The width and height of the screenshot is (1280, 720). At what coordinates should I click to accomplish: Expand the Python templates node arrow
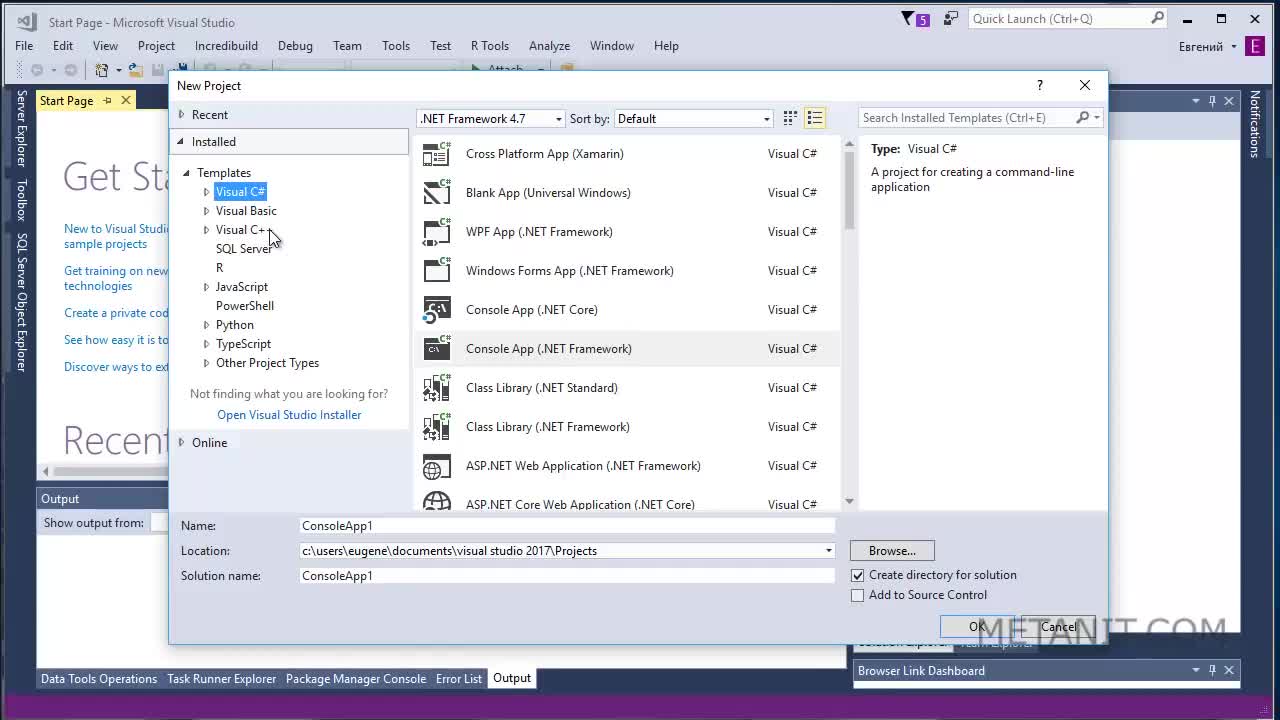coord(206,325)
